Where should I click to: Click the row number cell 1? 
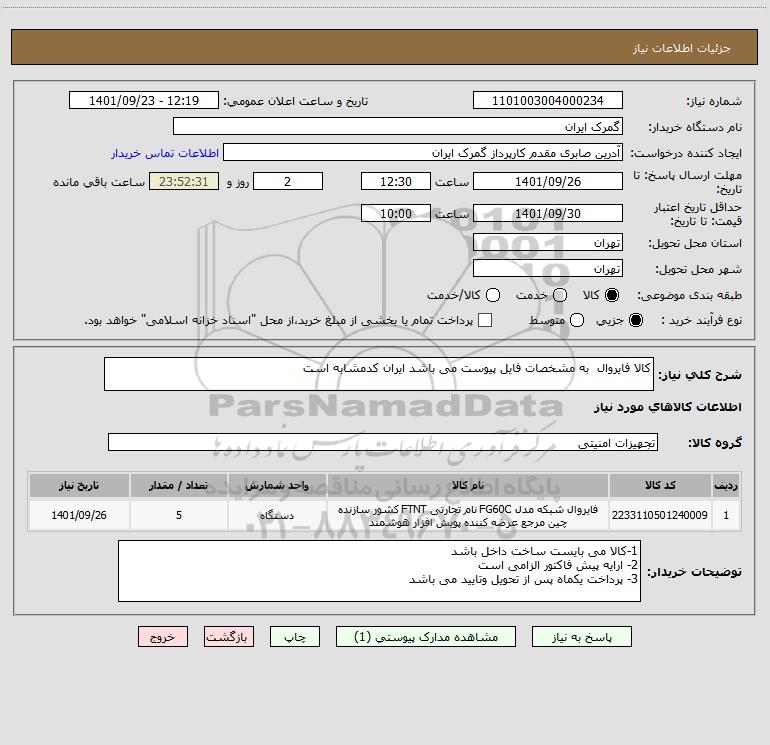(726, 515)
